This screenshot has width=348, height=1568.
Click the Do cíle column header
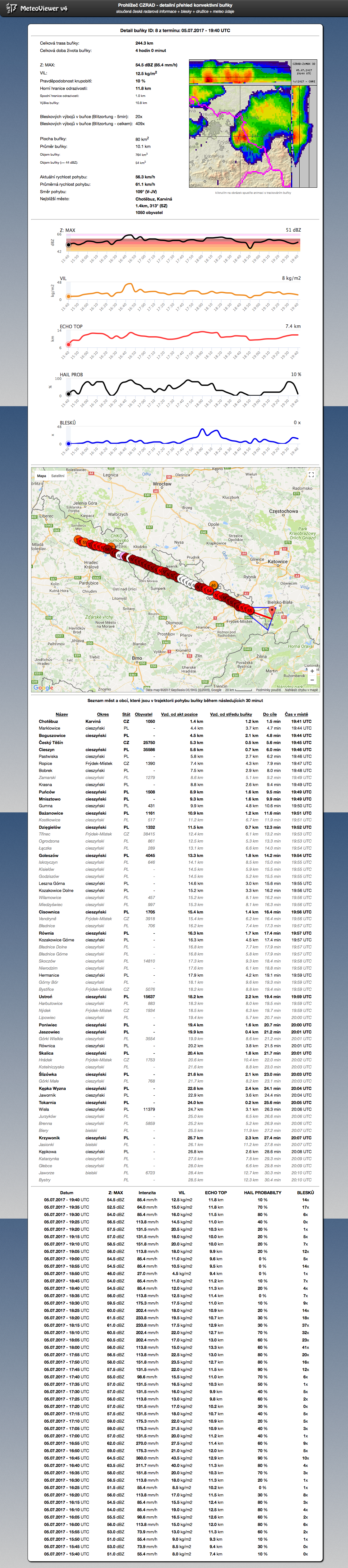(269, 715)
